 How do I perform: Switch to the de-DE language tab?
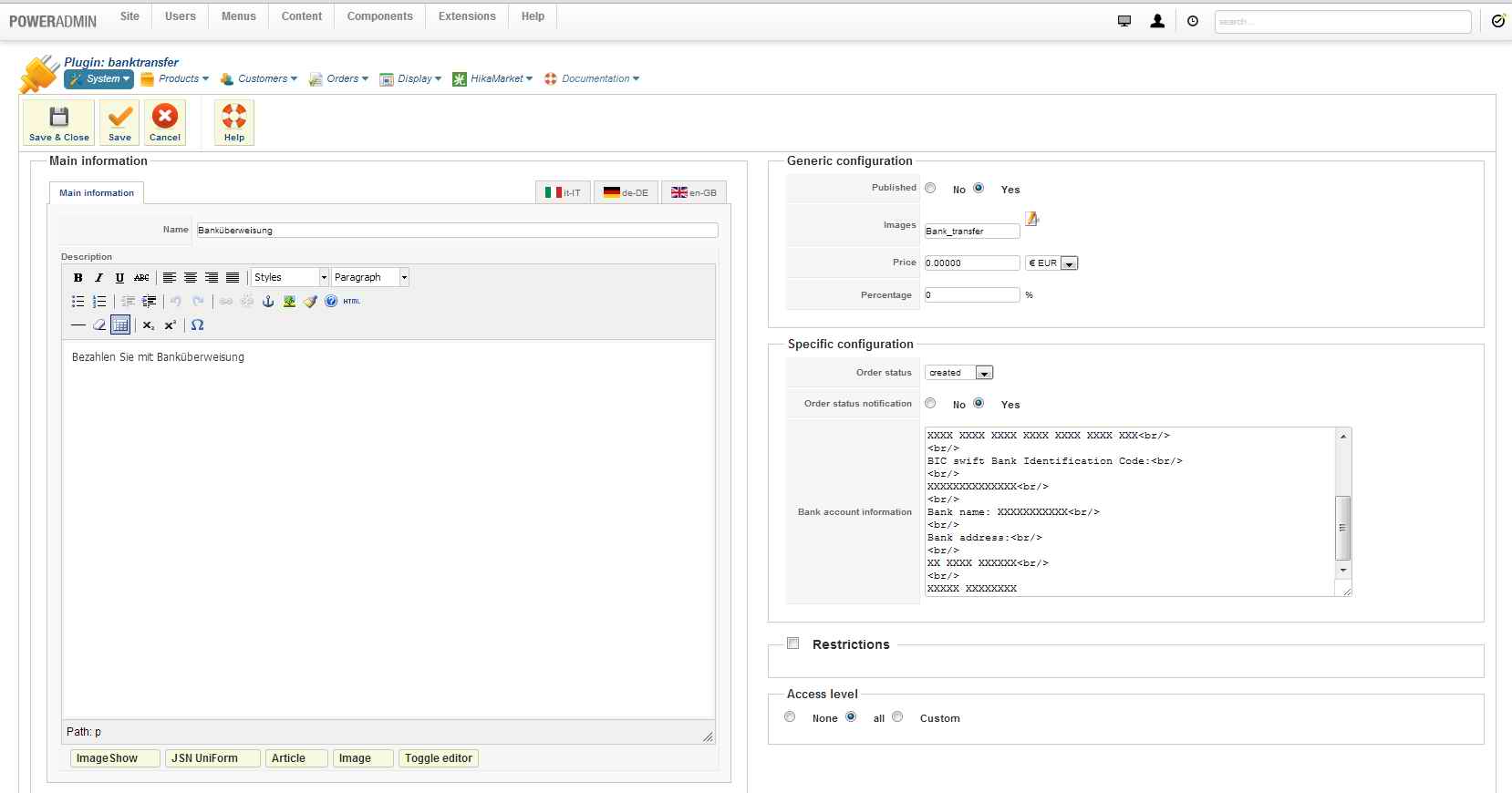626,192
